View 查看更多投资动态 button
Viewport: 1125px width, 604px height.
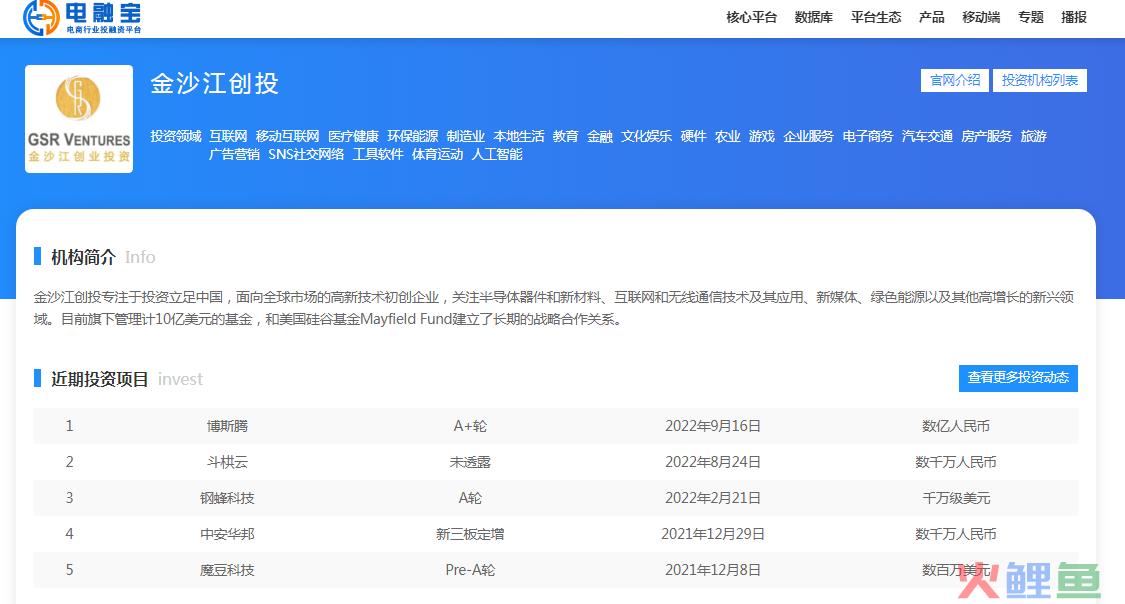tap(1018, 378)
